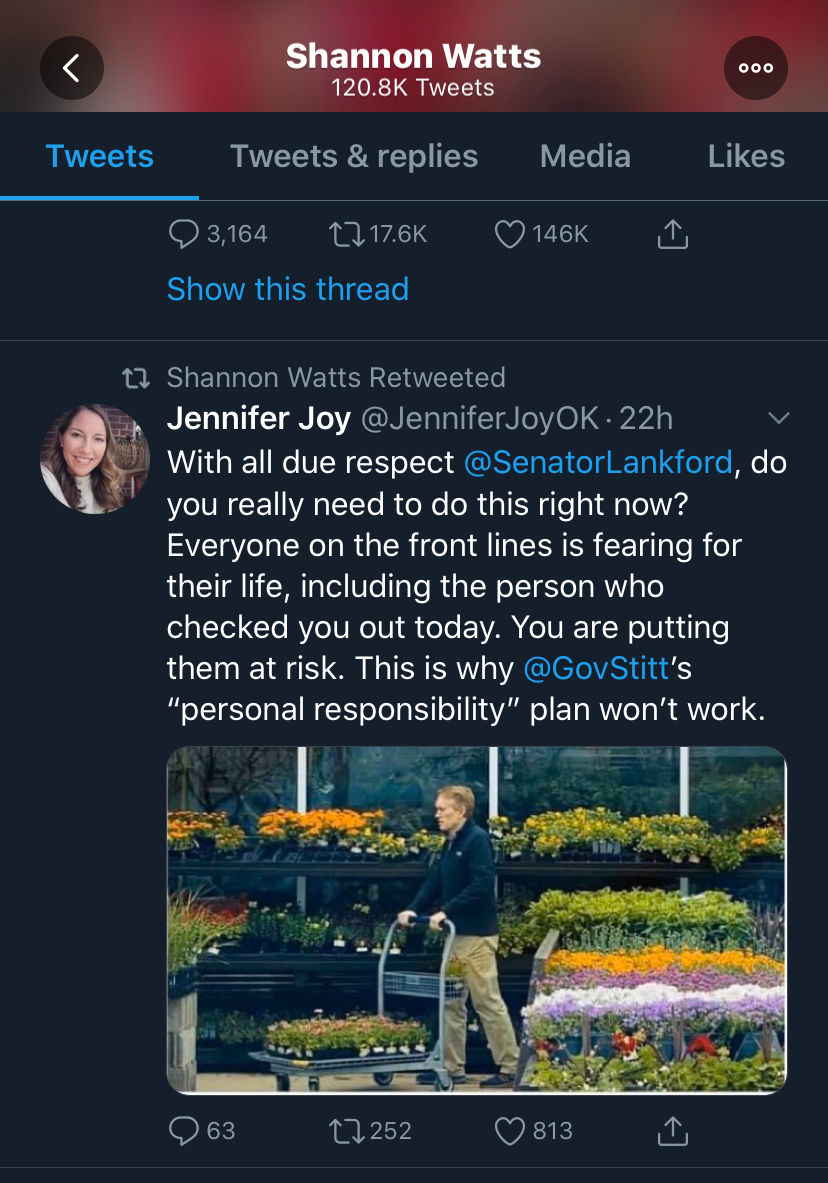Select the Tweets tab
828x1183 pixels.
pyautogui.click(x=100, y=156)
